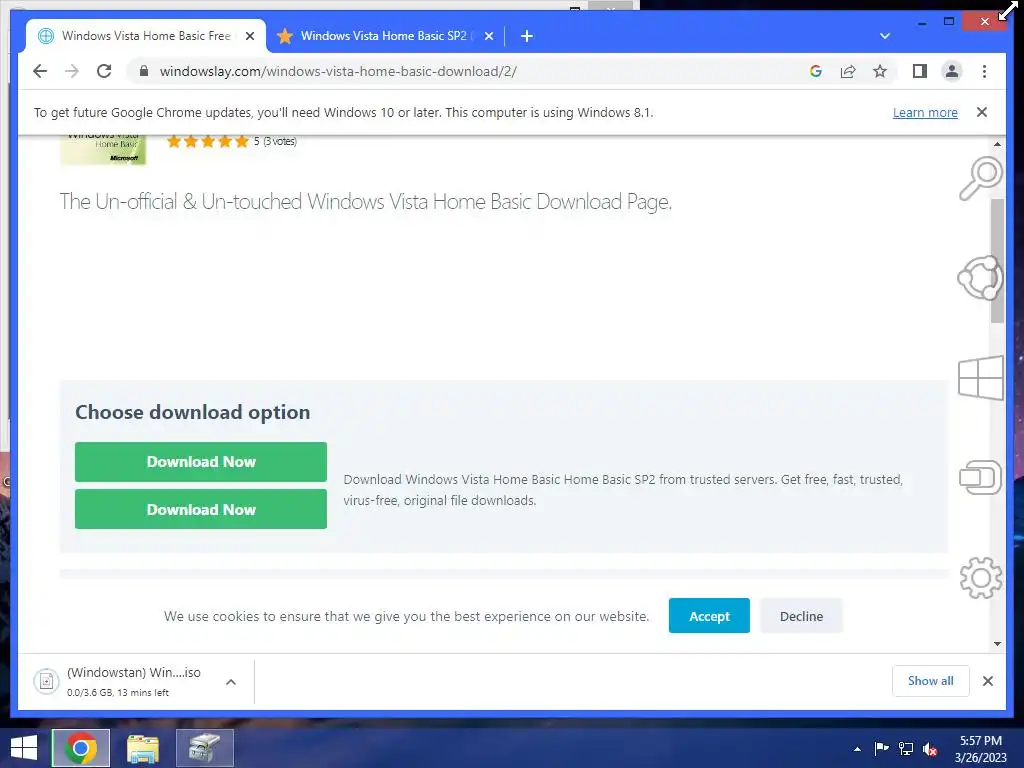
Task: Open the Settings charm gear
Action: point(980,577)
